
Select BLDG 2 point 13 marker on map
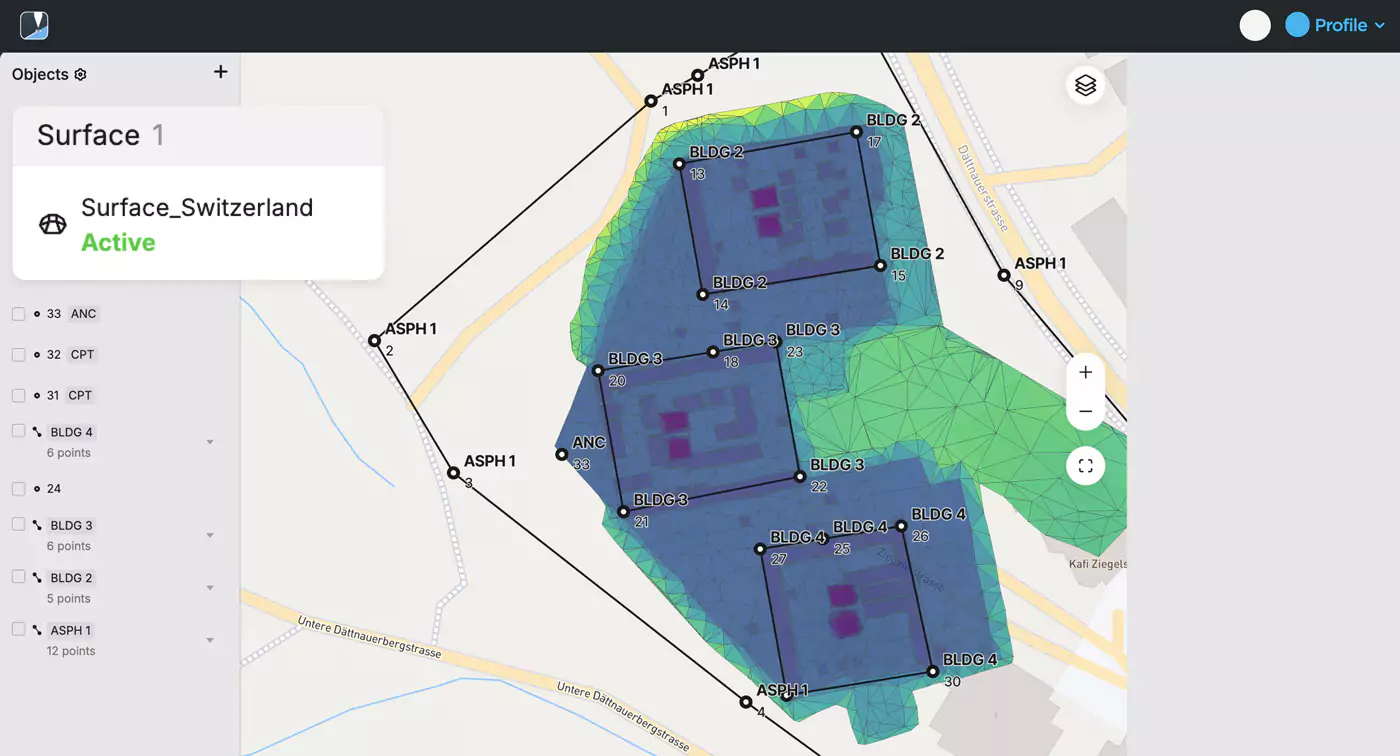pos(679,164)
